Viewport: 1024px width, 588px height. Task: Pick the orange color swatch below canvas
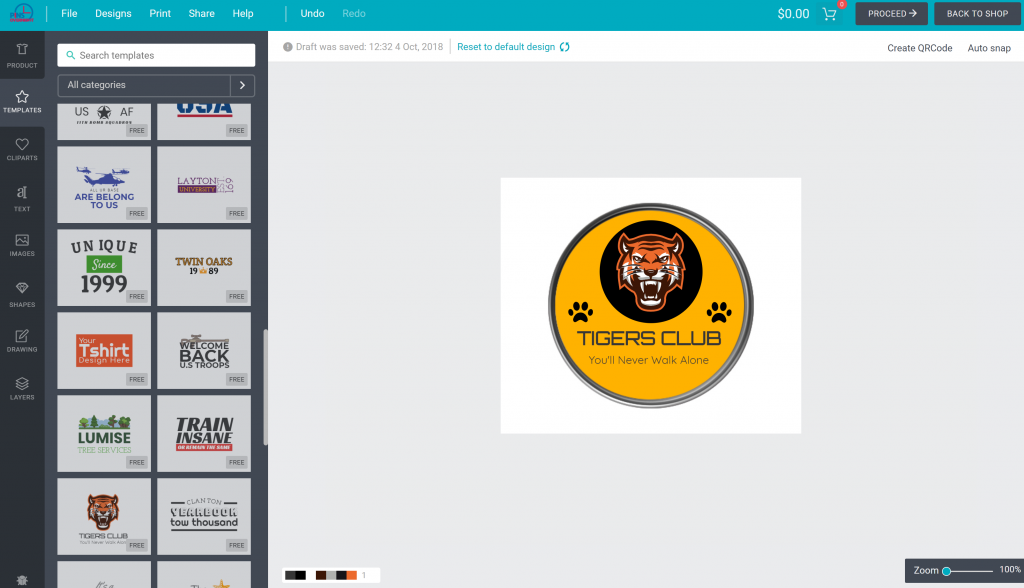pyautogui.click(x=352, y=575)
